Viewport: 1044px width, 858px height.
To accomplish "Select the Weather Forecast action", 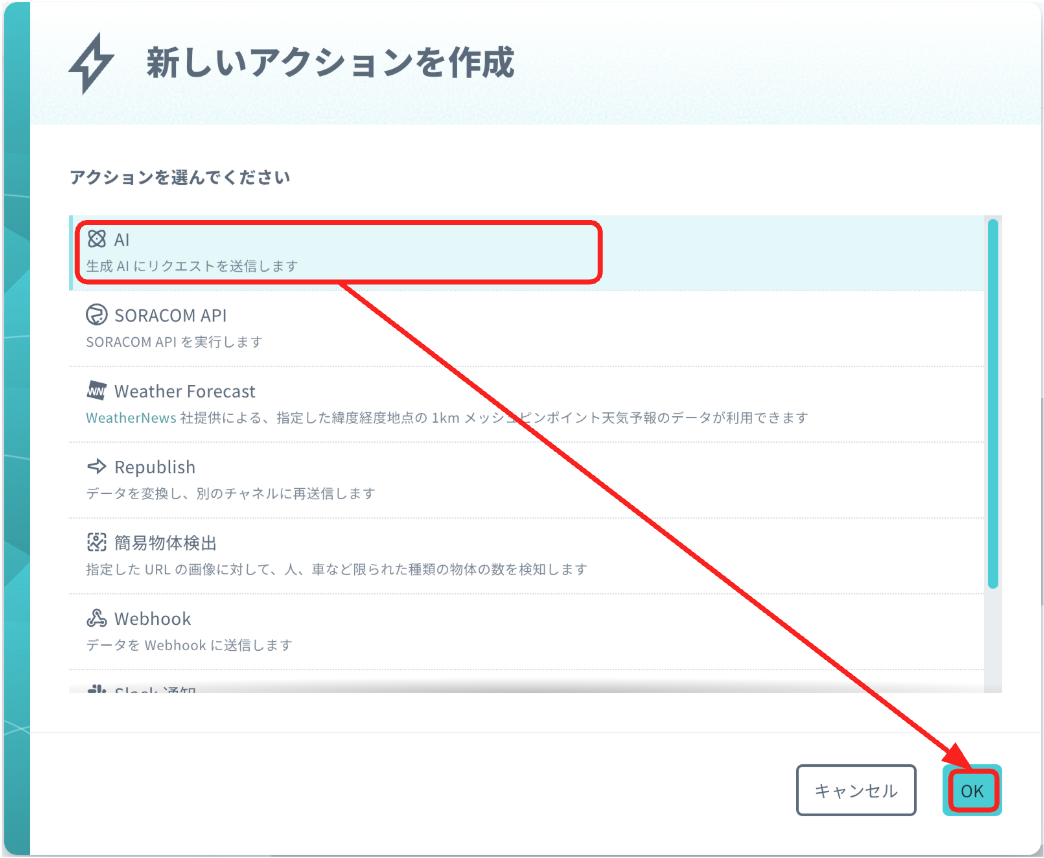I will click(400, 402).
